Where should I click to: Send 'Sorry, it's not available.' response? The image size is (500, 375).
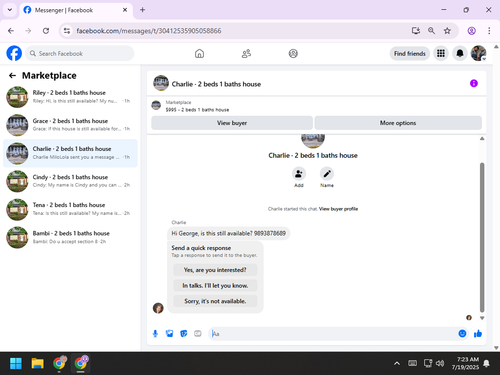215,301
